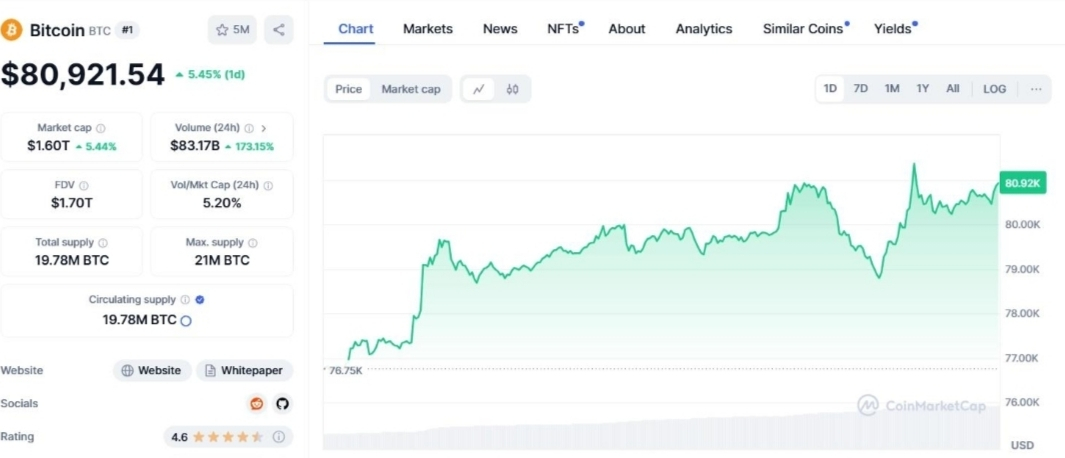Select the 7D time range
The image size is (1065, 458).
point(861,89)
